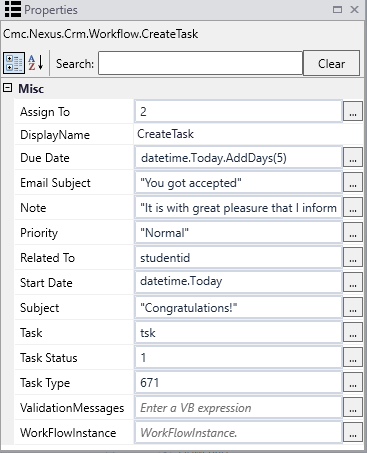Select the Note property label
The image size is (367, 453).
click(x=33, y=208)
